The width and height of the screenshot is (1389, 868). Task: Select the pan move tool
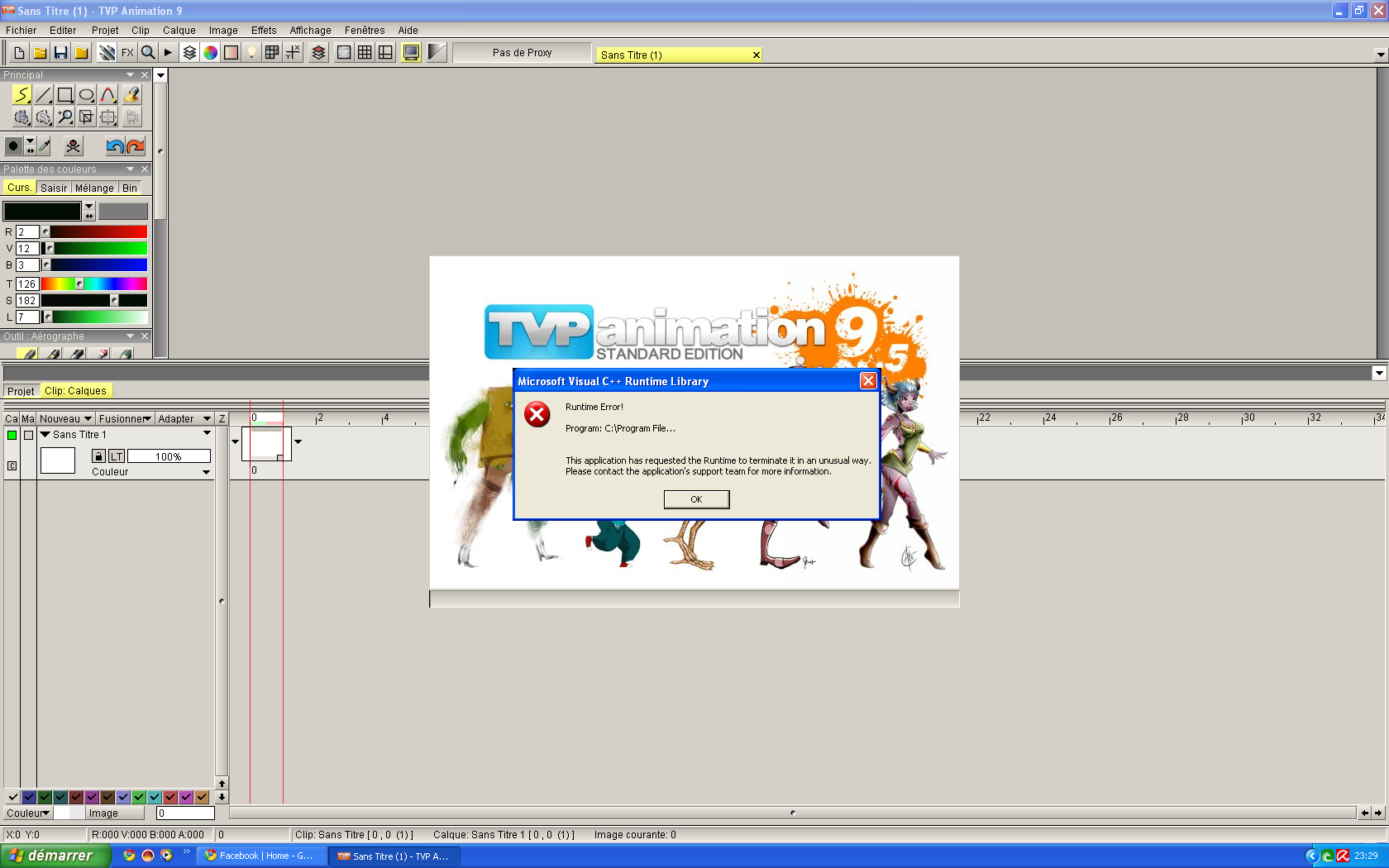[x=108, y=117]
